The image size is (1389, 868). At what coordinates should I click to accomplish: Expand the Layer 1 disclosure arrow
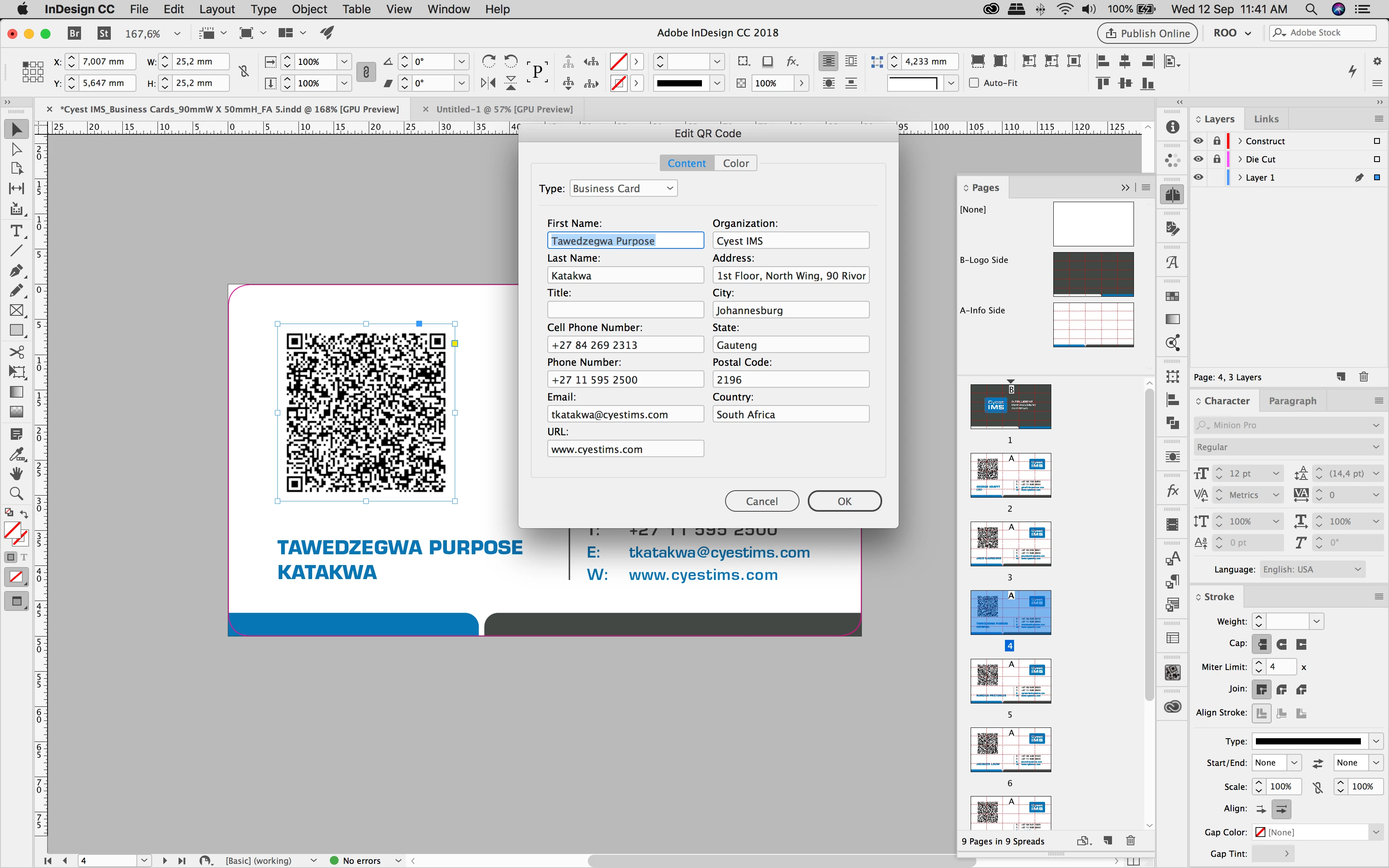click(x=1240, y=177)
